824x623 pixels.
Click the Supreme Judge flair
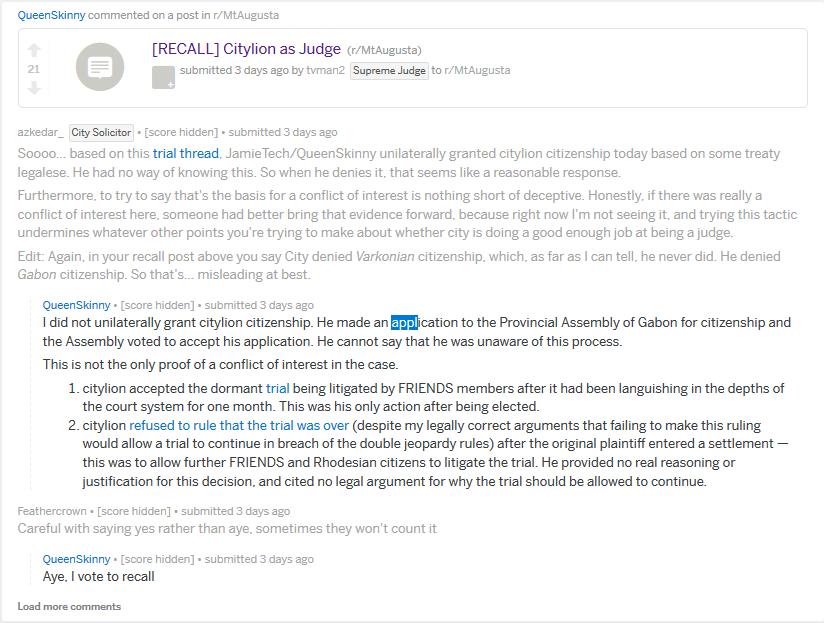(389, 70)
